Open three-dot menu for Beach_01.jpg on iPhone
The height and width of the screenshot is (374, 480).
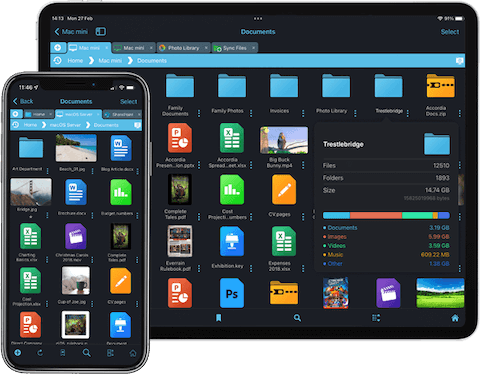92,171
